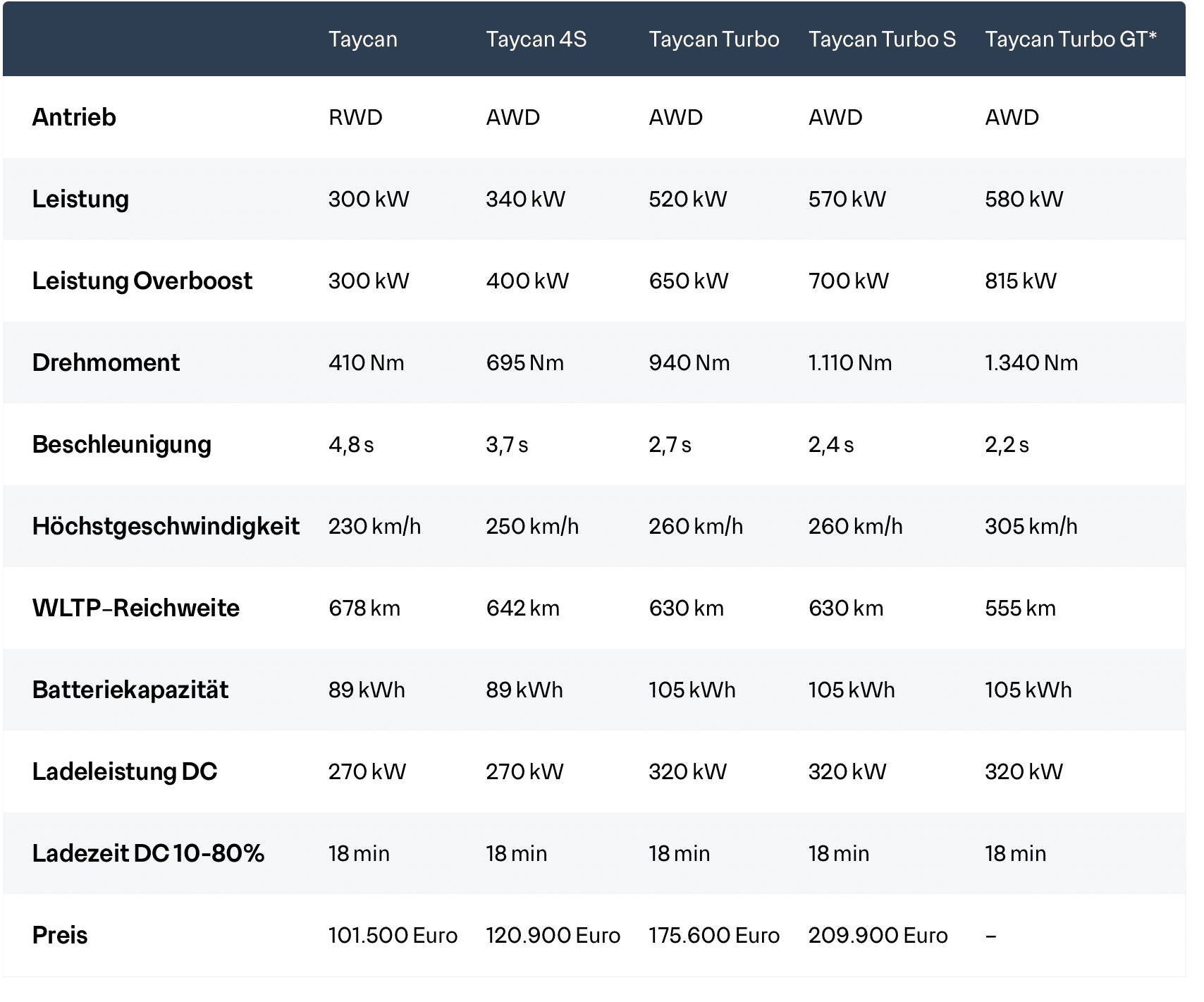Click the Taycan 4S 89 kWh battery value

pyautogui.click(x=524, y=690)
